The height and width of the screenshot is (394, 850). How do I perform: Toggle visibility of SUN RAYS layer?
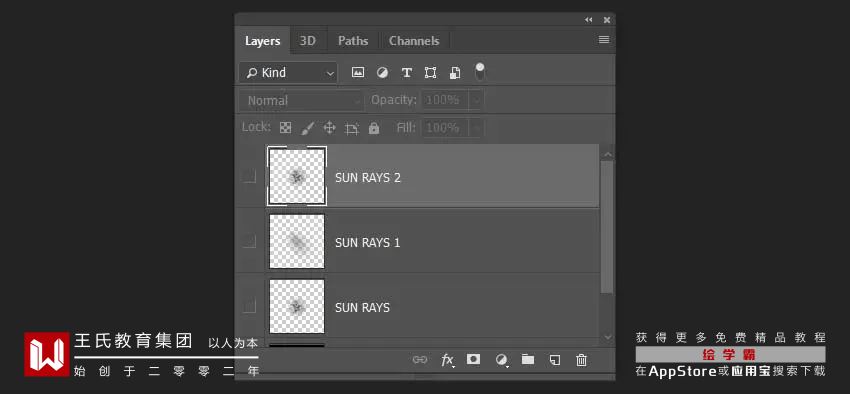click(x=249, y=307)
